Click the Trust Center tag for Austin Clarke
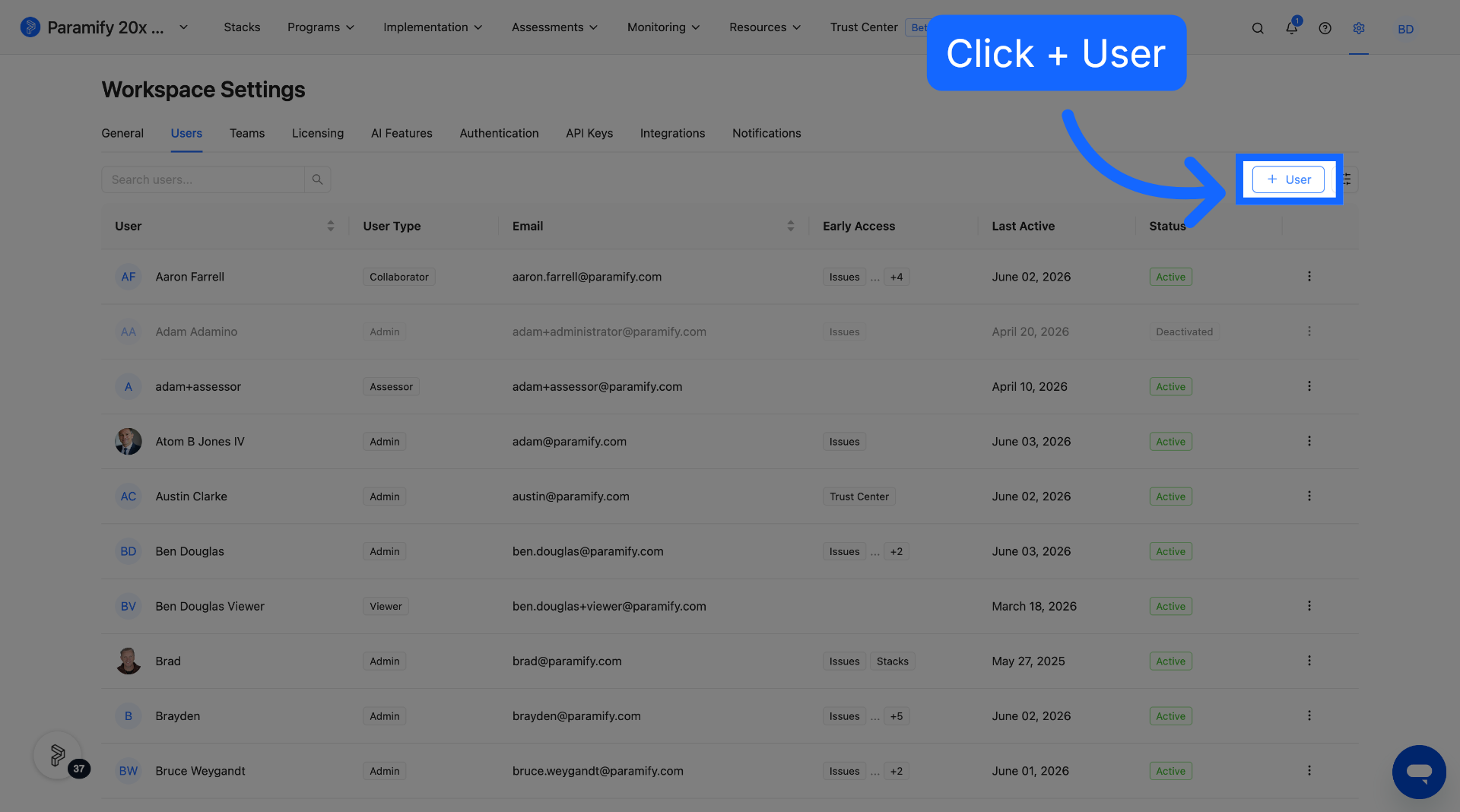This screenshot has width=1460, height=812. pyautogui.click(x=859, y=496)
